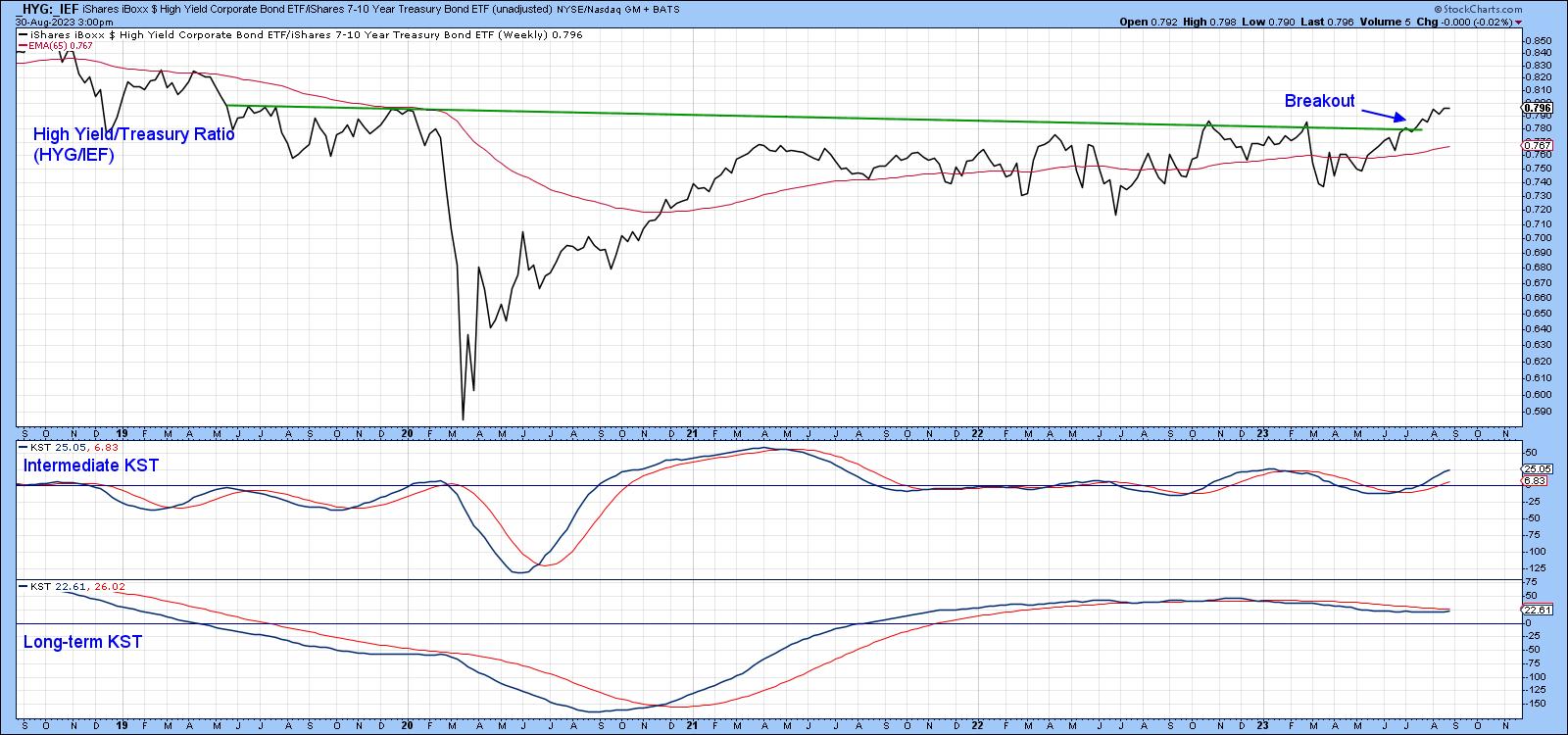The height and width of the screenshot is (735, 1568).
Task: Click the Breakout text annotation
Action: click(1319, 101)
